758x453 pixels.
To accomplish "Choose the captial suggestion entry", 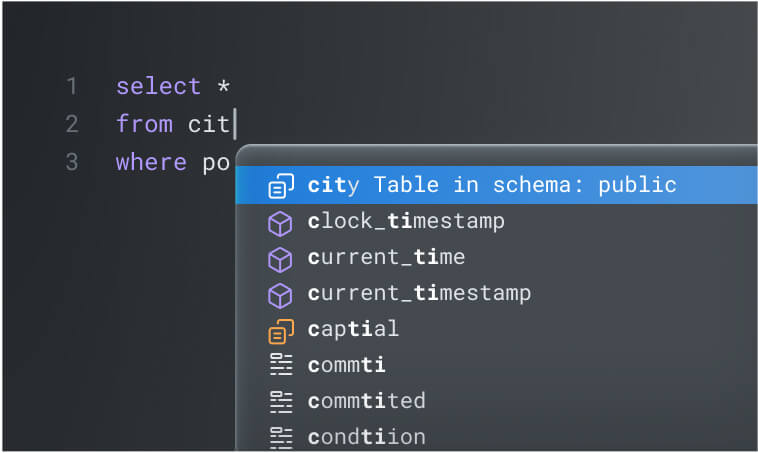I will coord(353,329).
